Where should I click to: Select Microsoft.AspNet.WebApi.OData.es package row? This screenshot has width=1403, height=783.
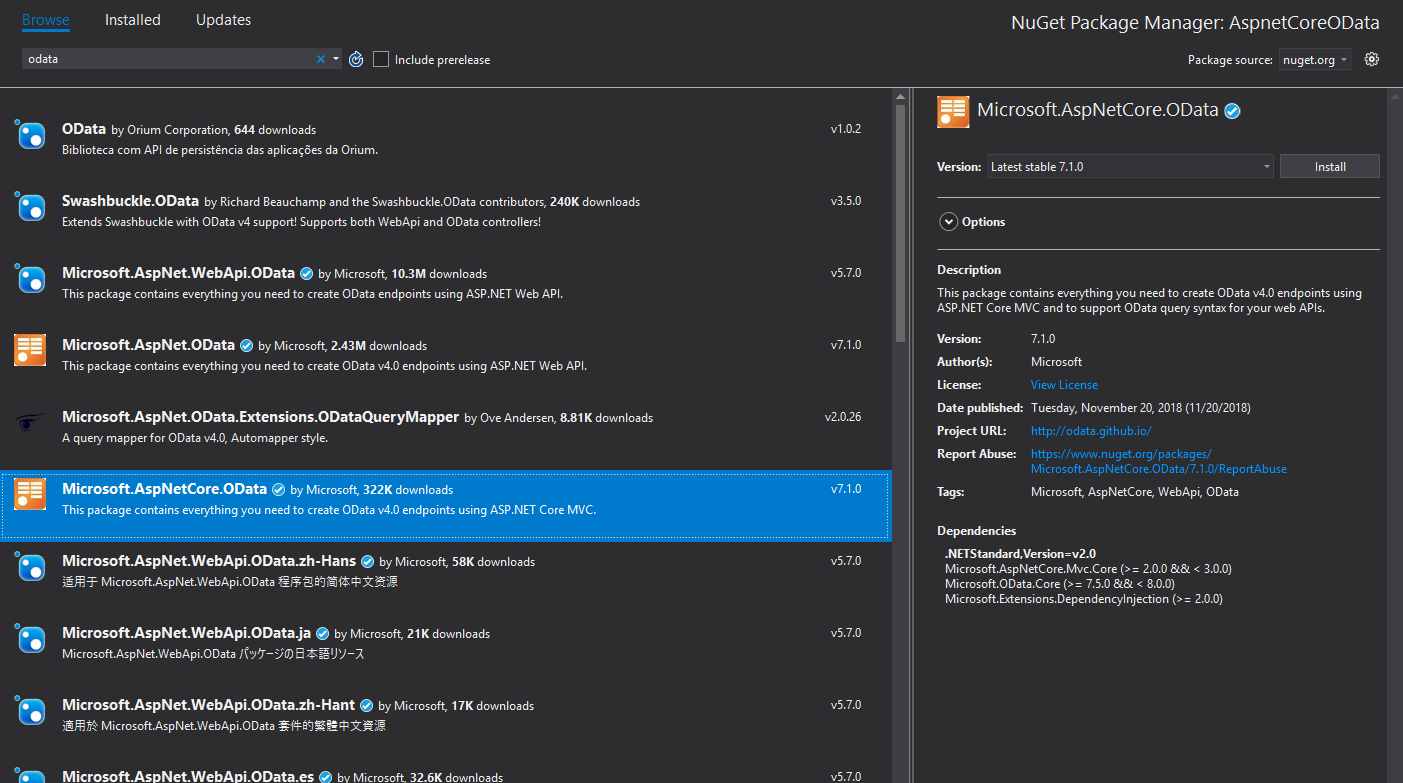(446, 771)
